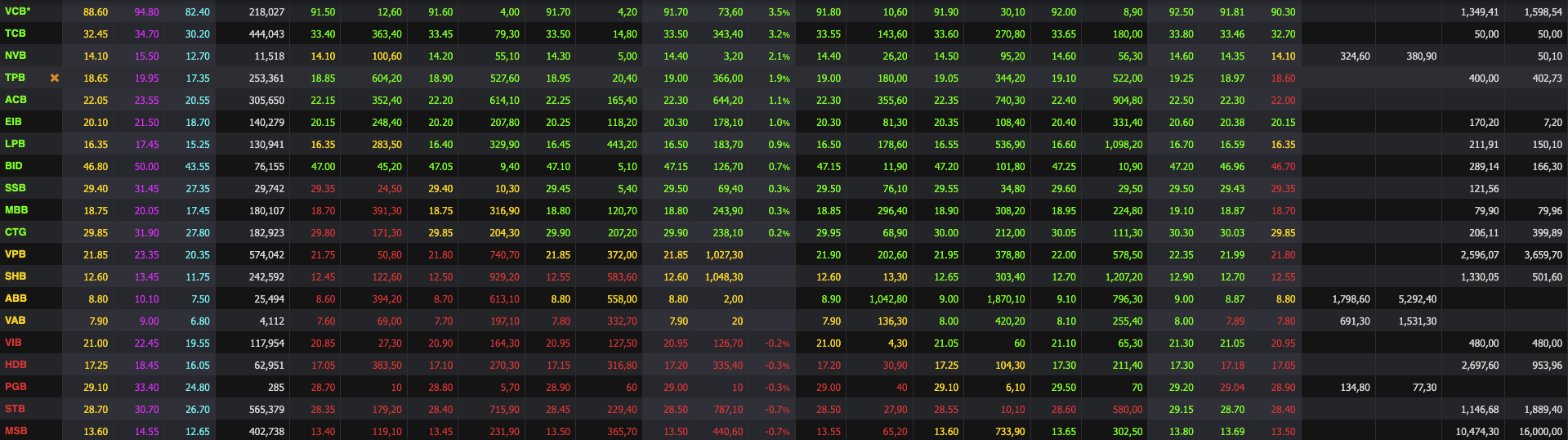The width and height of the screenshot is (1568, 440).
Task: Click the -0.2% change in VIB row
Action: coord(777,343)
